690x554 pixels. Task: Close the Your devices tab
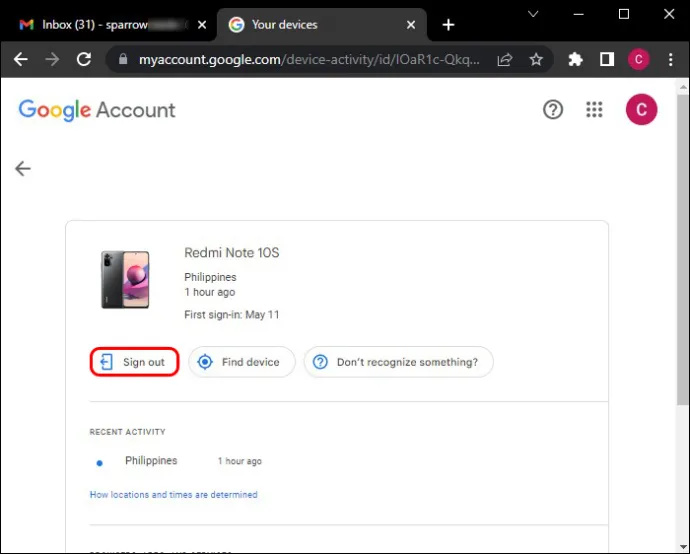point(411,25)
